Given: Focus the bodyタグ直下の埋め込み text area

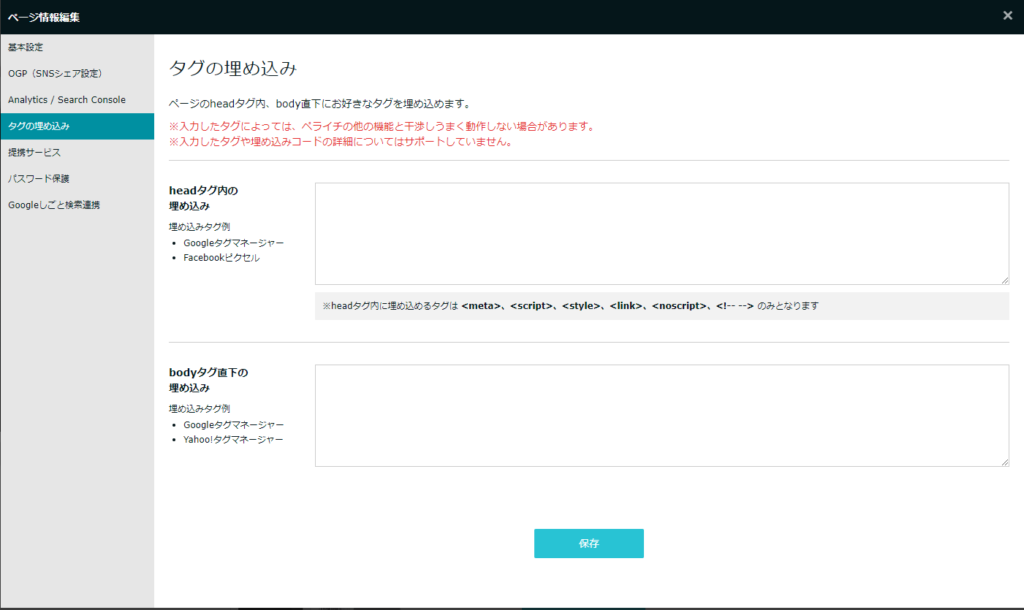Looking at the screenshot, I should click(x=661, y=415).
